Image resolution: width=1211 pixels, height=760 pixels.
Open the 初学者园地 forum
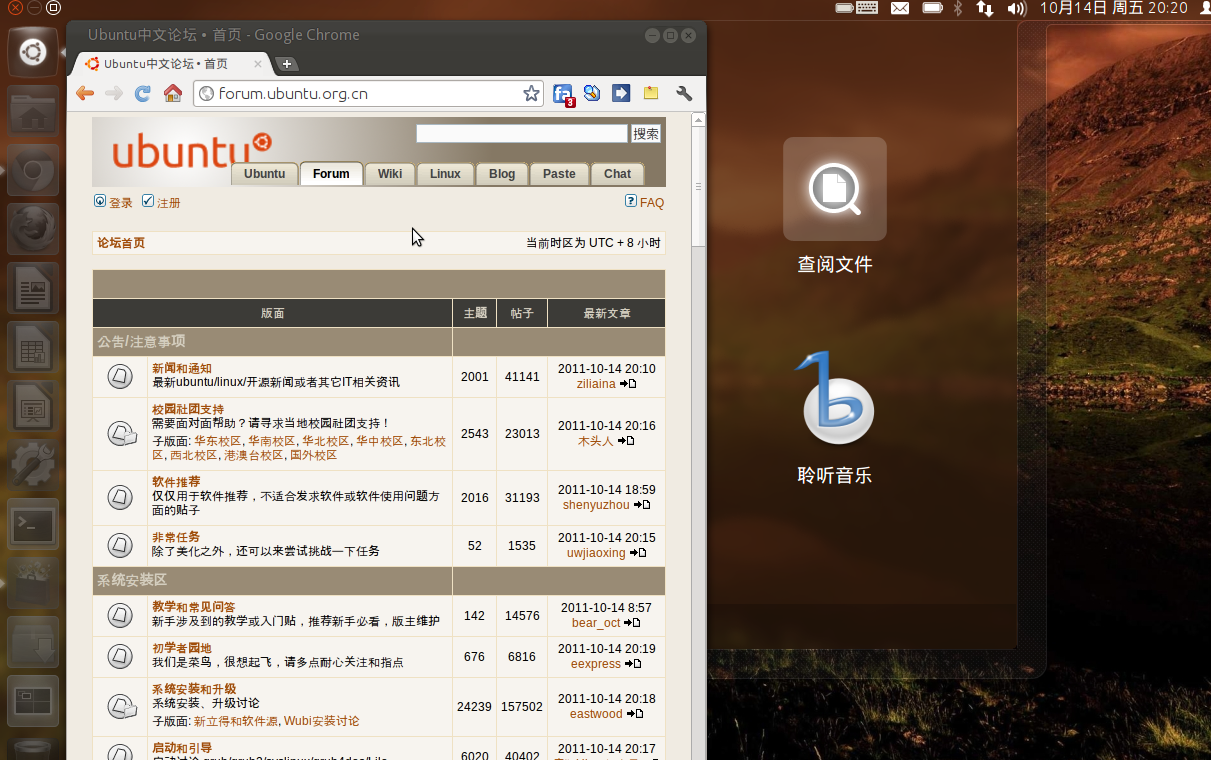tap(182, 648)
